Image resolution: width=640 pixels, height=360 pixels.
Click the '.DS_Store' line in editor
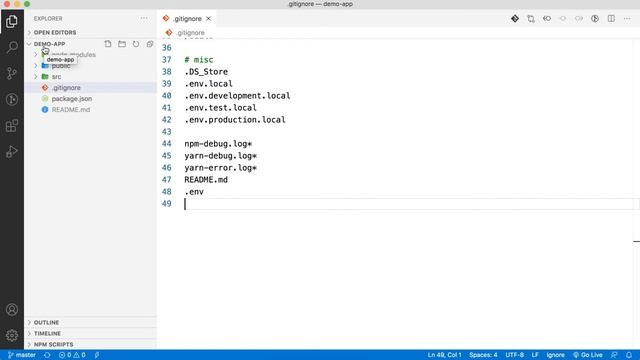[206, 72]
